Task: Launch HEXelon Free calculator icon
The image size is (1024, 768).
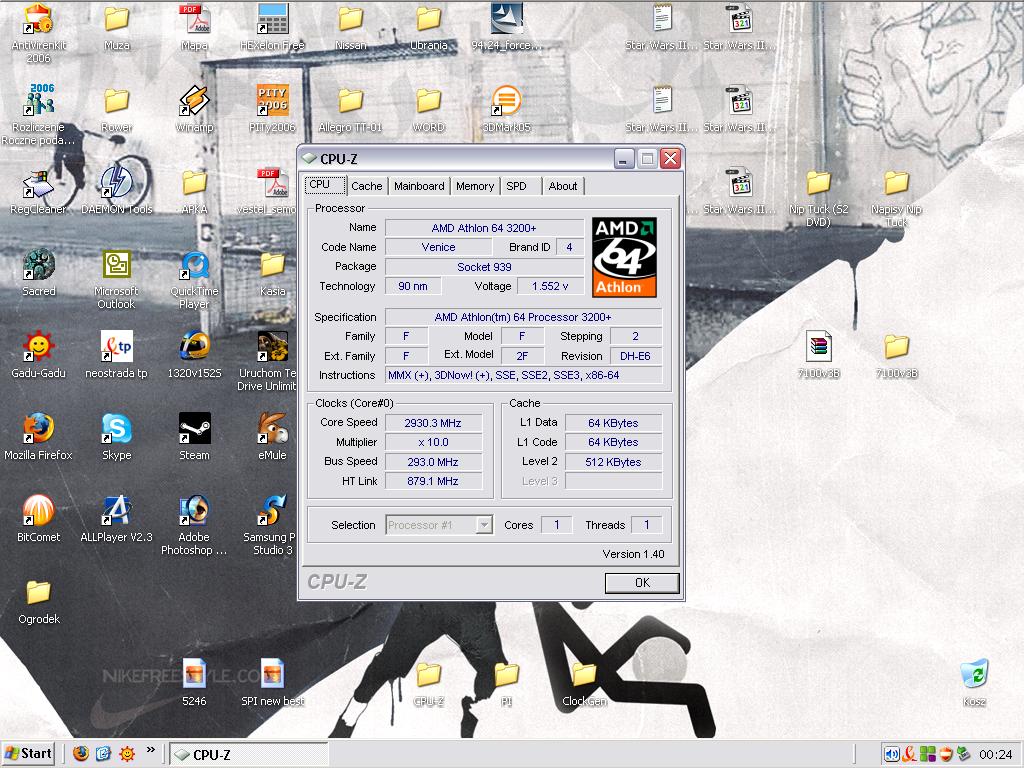Action: point(272,27)
